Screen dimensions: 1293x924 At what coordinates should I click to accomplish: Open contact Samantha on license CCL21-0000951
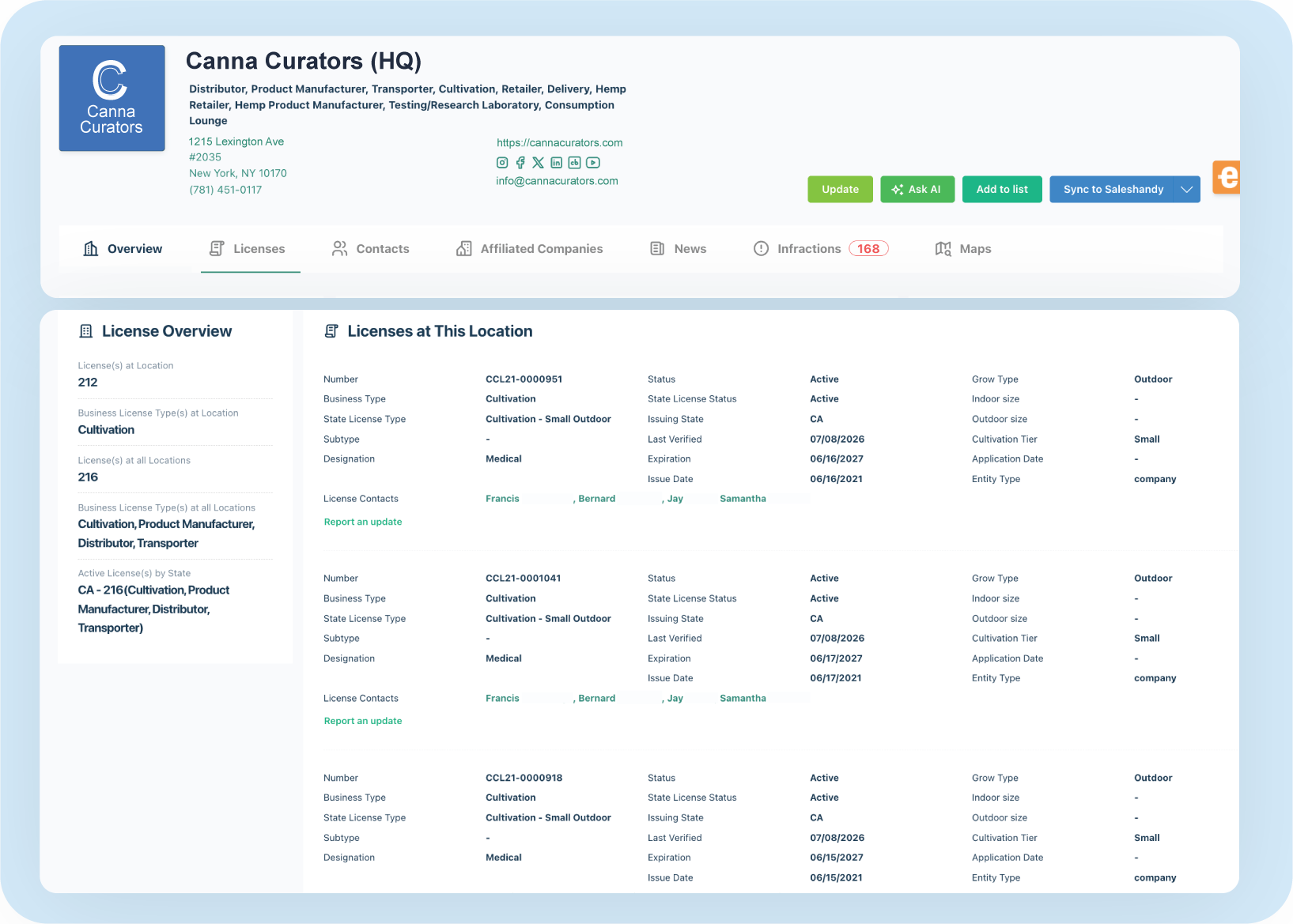[743, 499]
